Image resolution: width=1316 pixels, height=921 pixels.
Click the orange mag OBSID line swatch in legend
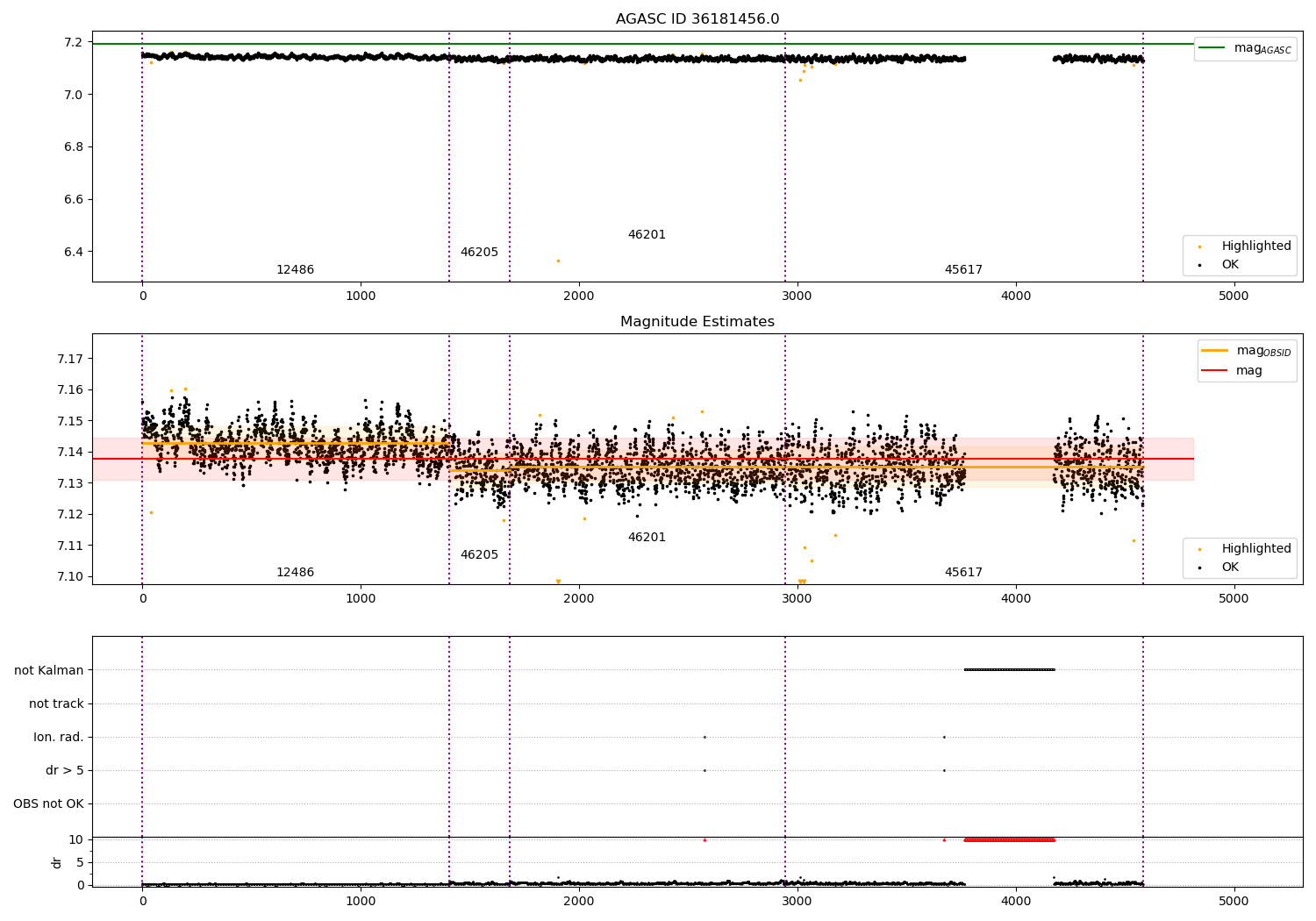click(1214, 351)
